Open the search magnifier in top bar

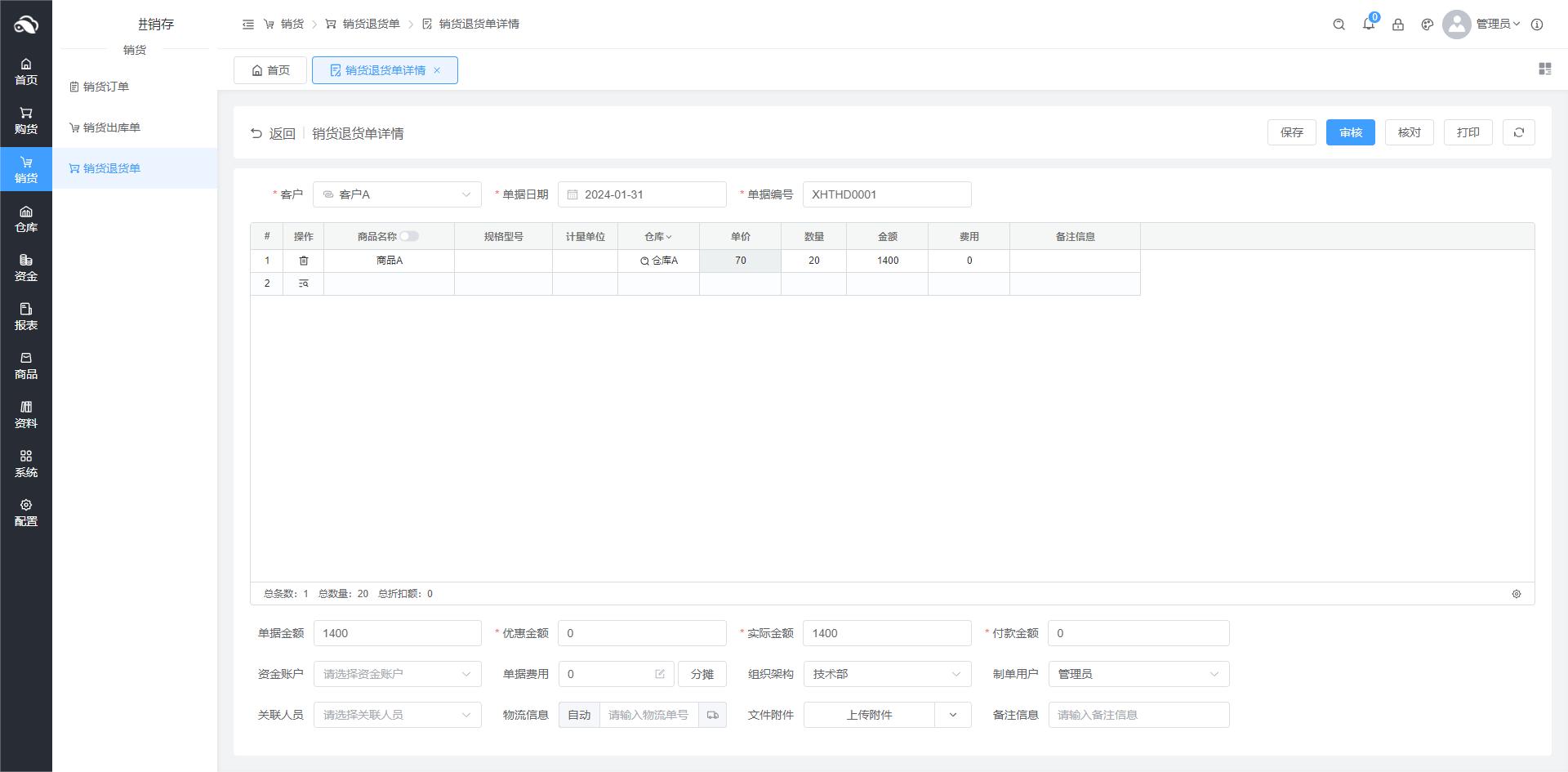tap(1339, 25)
